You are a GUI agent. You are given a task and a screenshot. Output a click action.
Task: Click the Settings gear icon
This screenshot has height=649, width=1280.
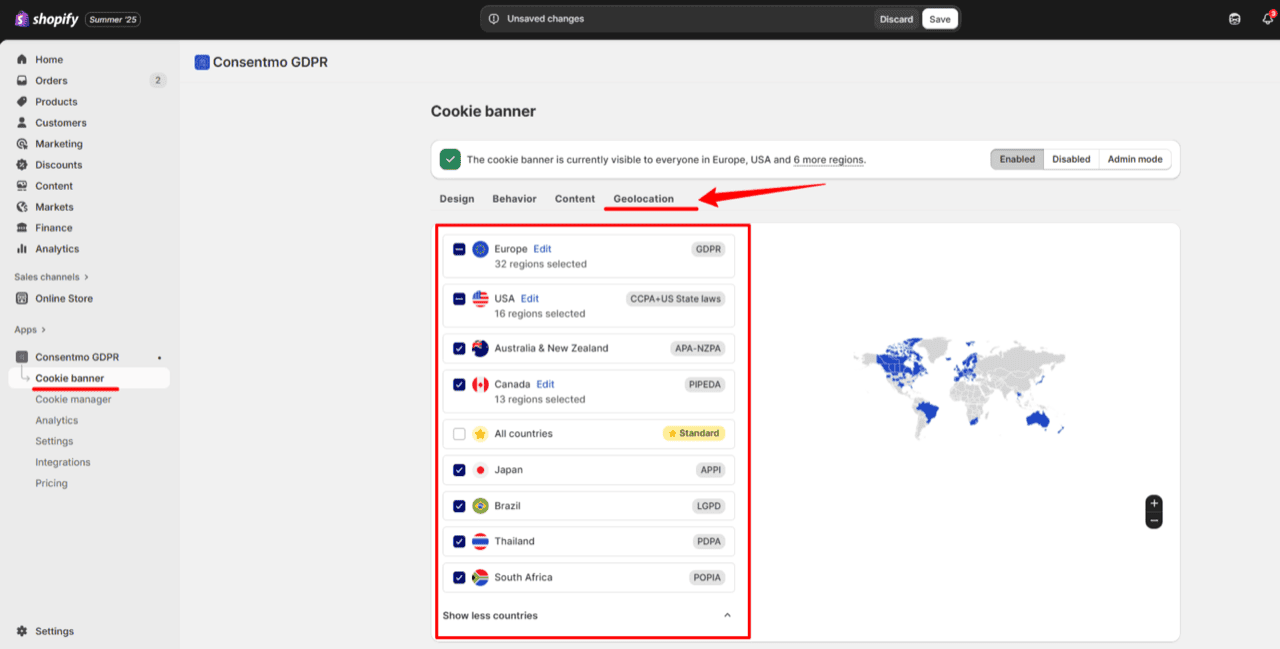(22, 631)
